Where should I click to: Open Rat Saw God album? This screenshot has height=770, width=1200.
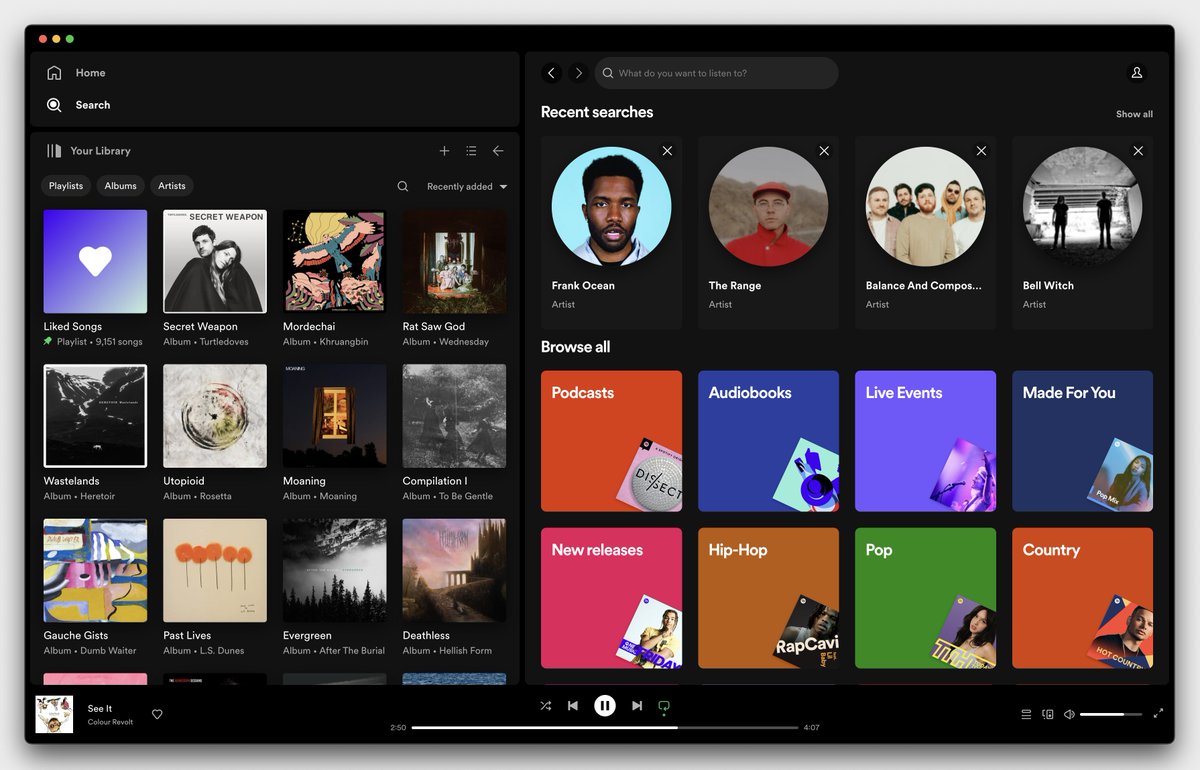tap(454, 262)
